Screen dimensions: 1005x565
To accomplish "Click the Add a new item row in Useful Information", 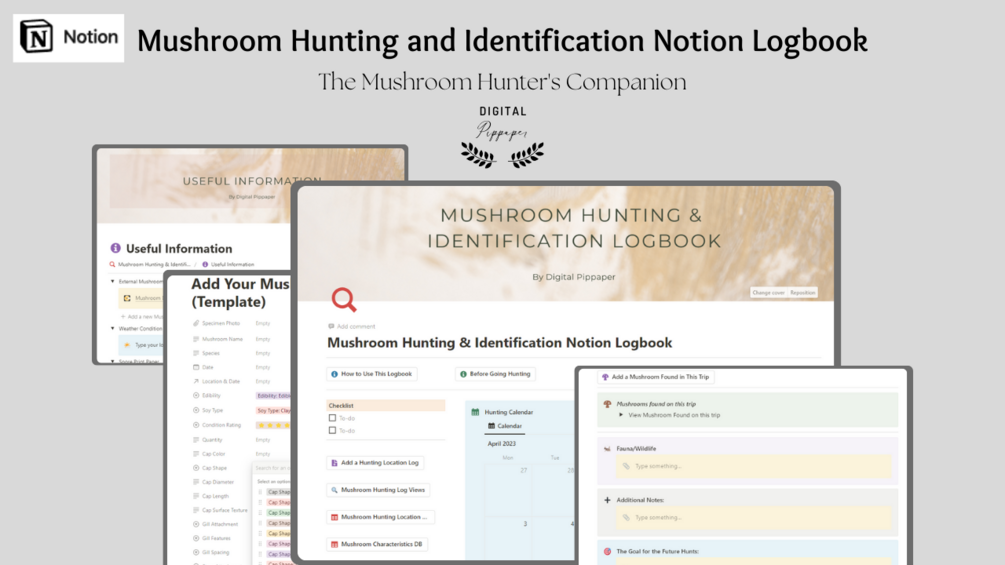I will coord(142,316).
